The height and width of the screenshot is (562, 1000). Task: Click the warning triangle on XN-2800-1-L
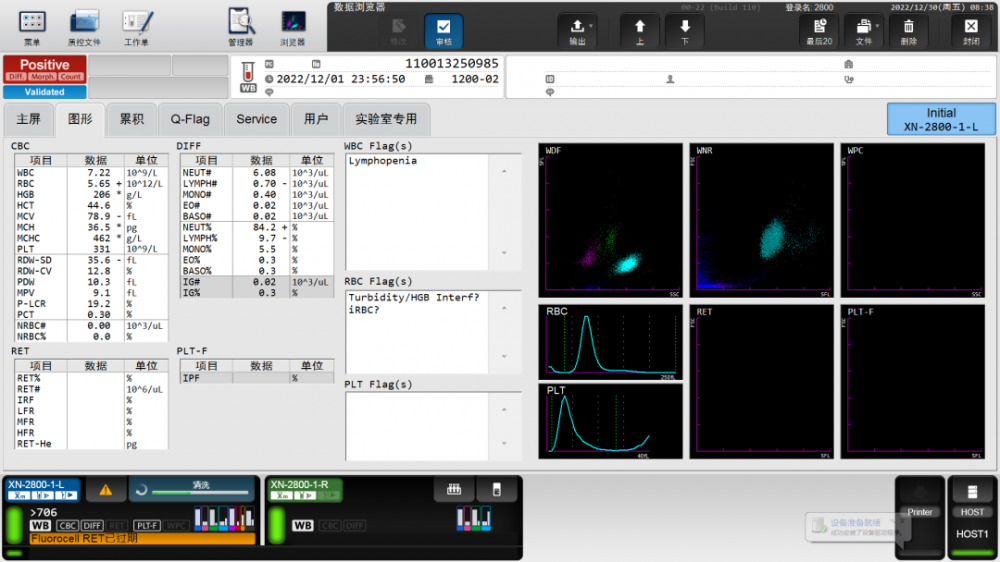click(105, 490)
